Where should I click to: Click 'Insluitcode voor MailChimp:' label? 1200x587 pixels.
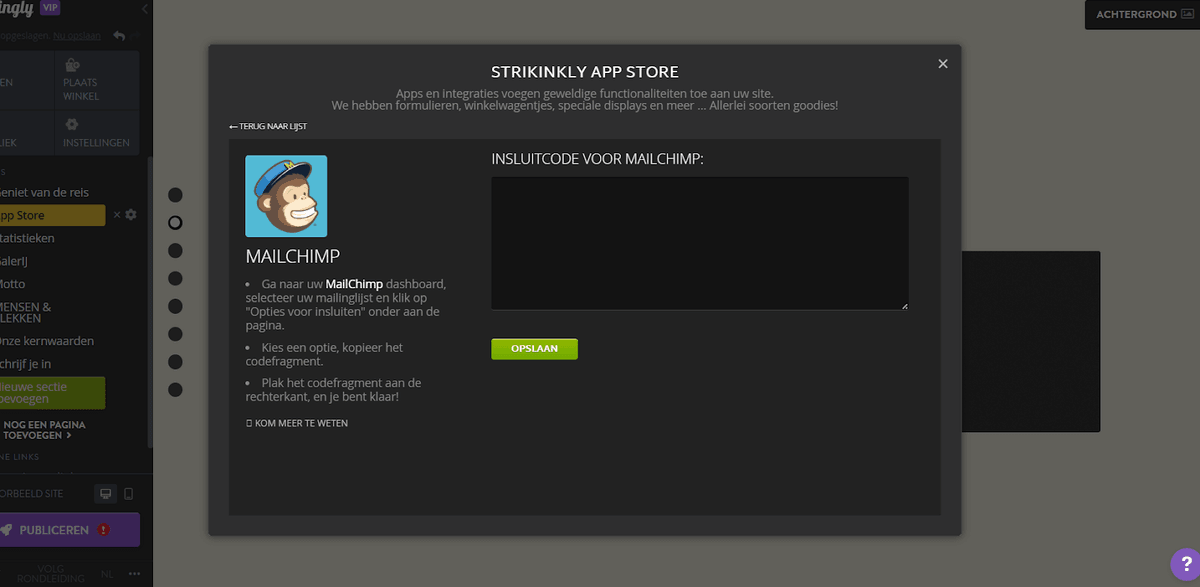(x=597, y=160)
